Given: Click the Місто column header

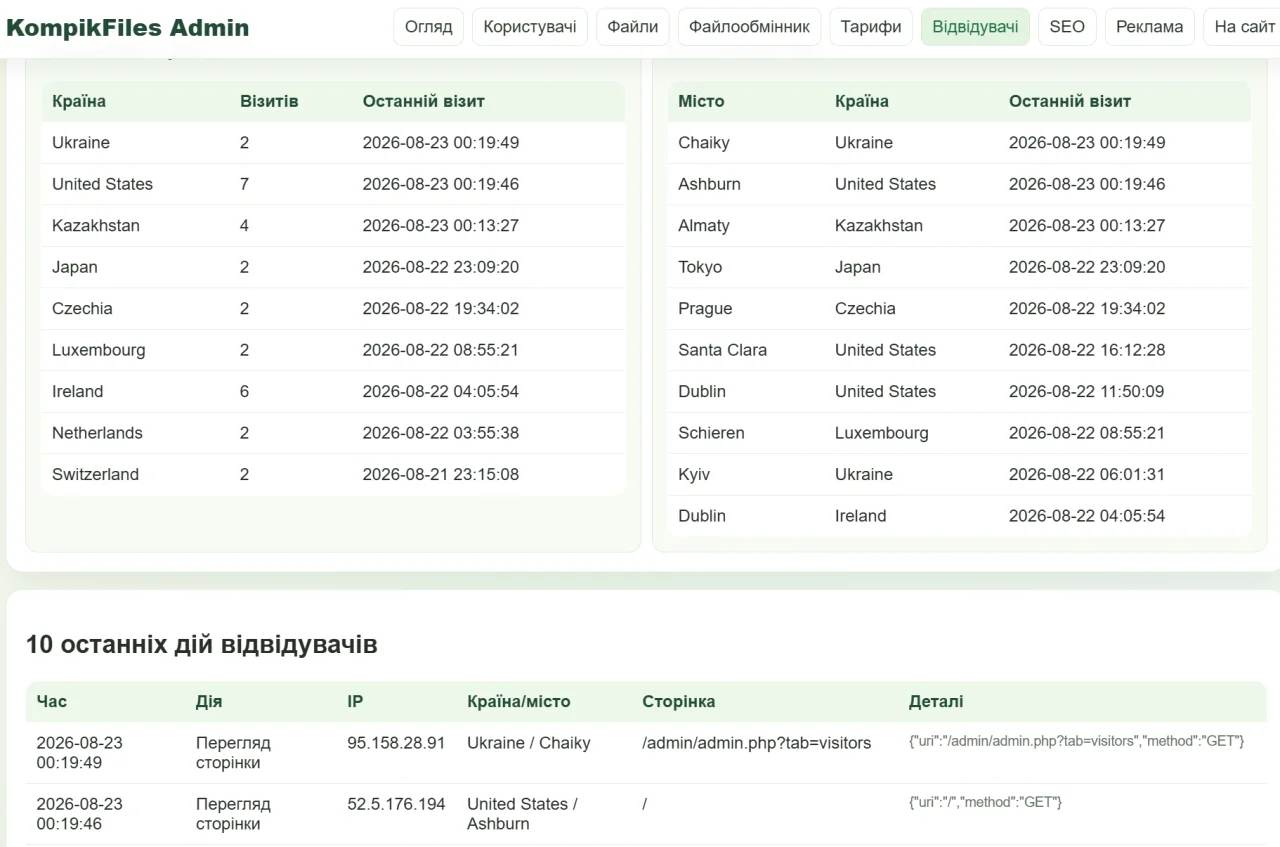Looking at the screenshot, I should (701, 101).
